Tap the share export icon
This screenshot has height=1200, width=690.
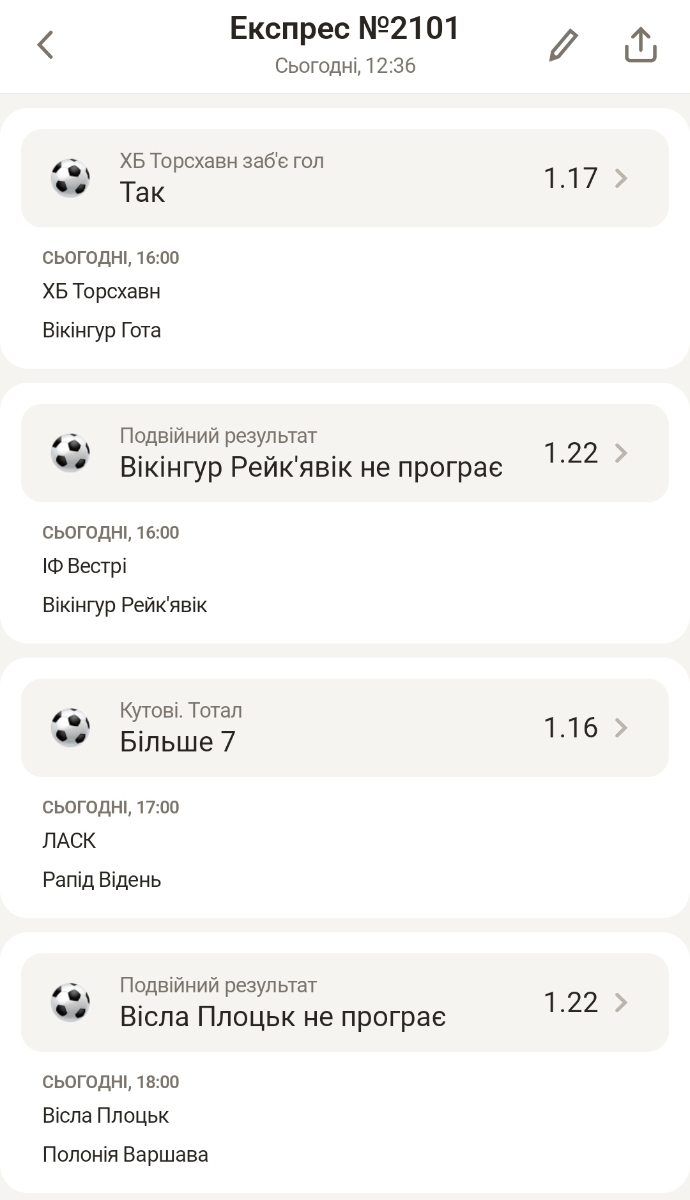point(640,45)
